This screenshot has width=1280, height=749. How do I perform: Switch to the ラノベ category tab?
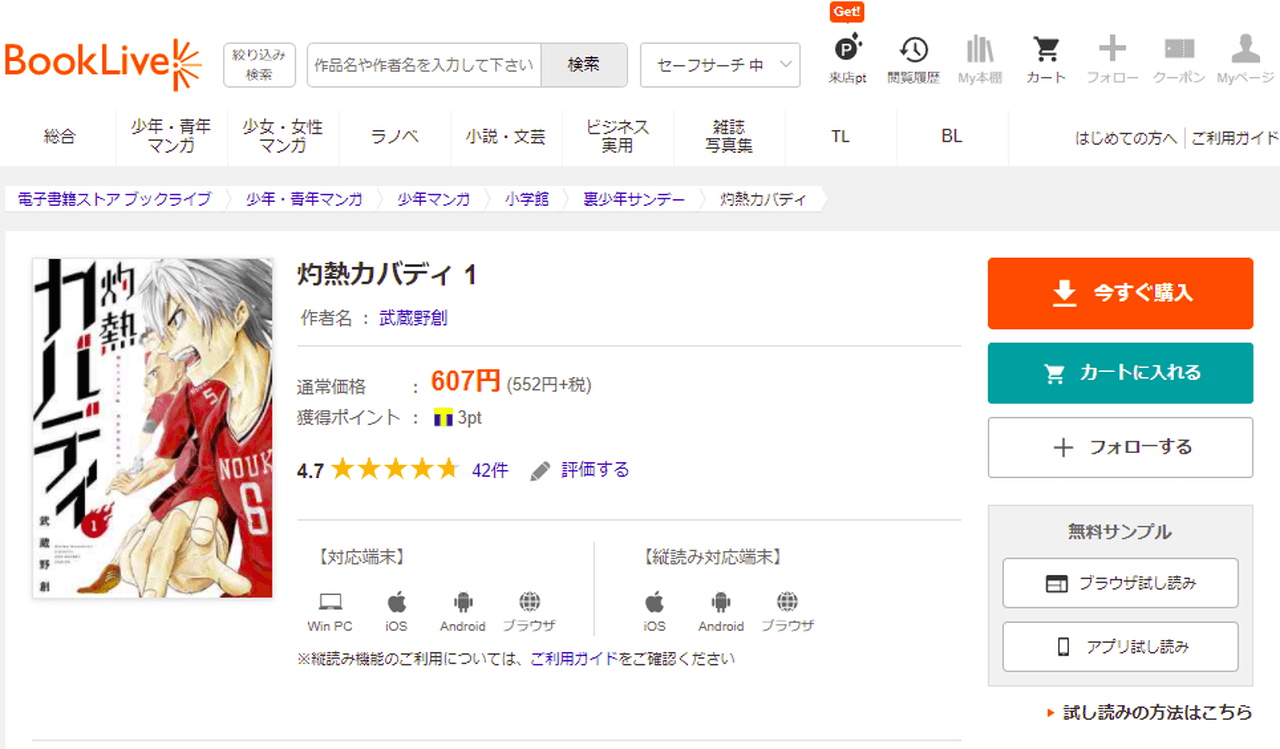click(x=394, y=137)
